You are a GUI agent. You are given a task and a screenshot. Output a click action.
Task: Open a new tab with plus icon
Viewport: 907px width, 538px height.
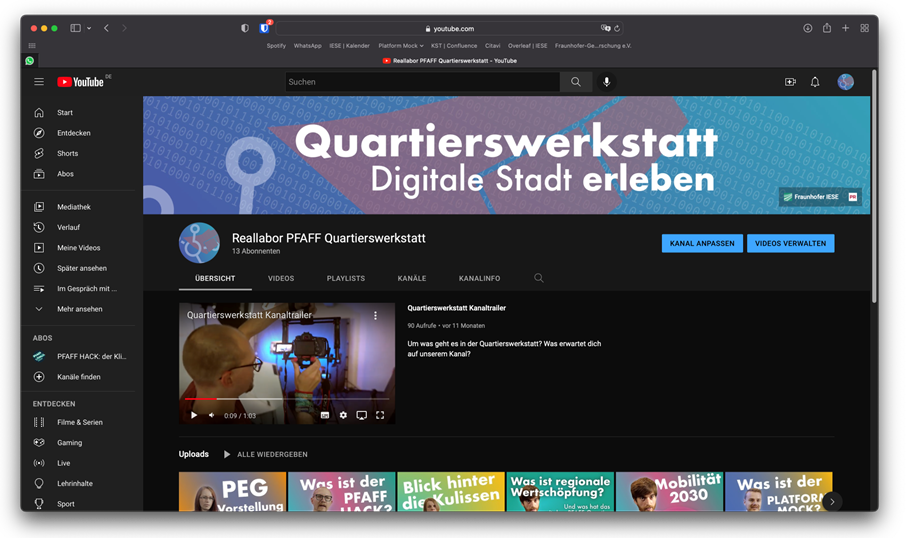click(x=846, y=28)
